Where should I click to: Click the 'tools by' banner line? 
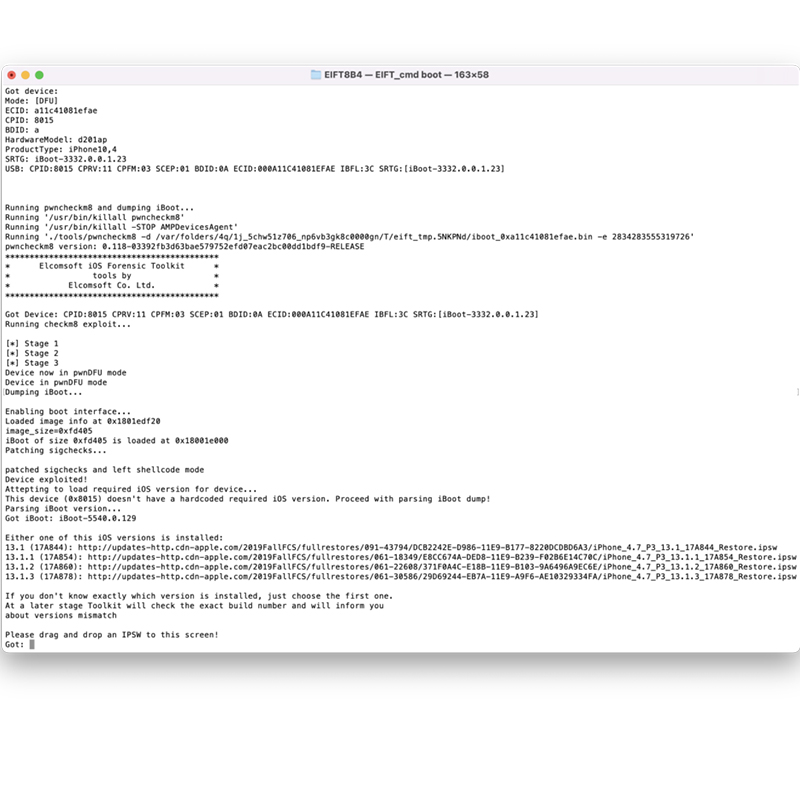click(x=112, y=276)
